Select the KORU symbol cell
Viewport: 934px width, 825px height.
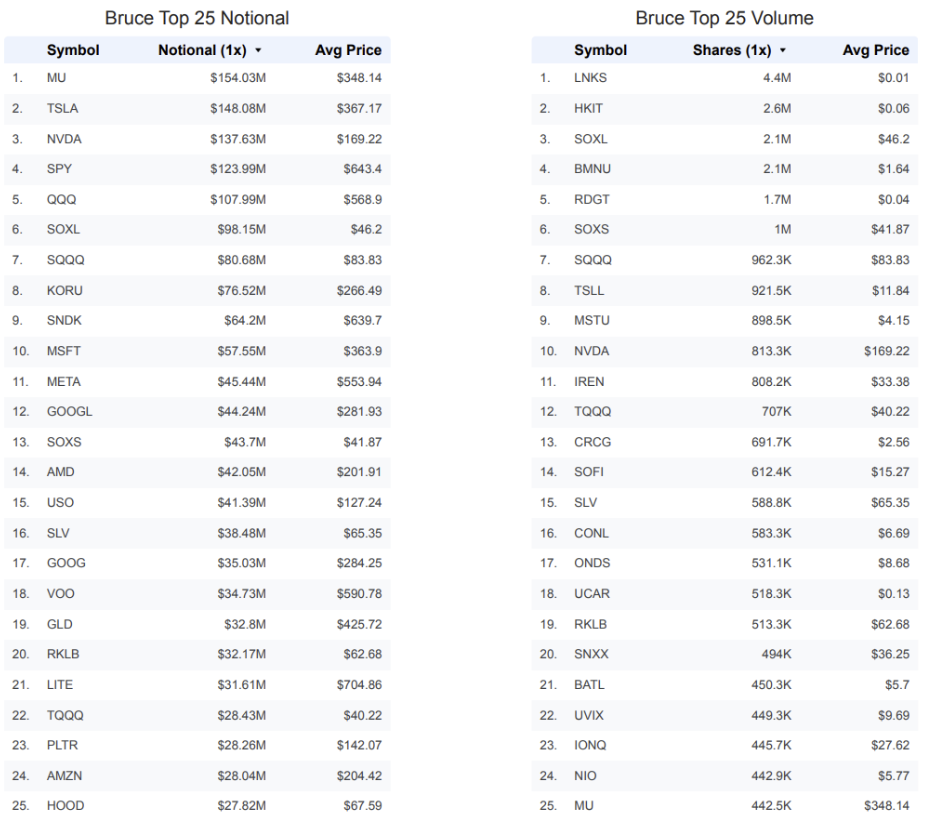pos(64,291)
